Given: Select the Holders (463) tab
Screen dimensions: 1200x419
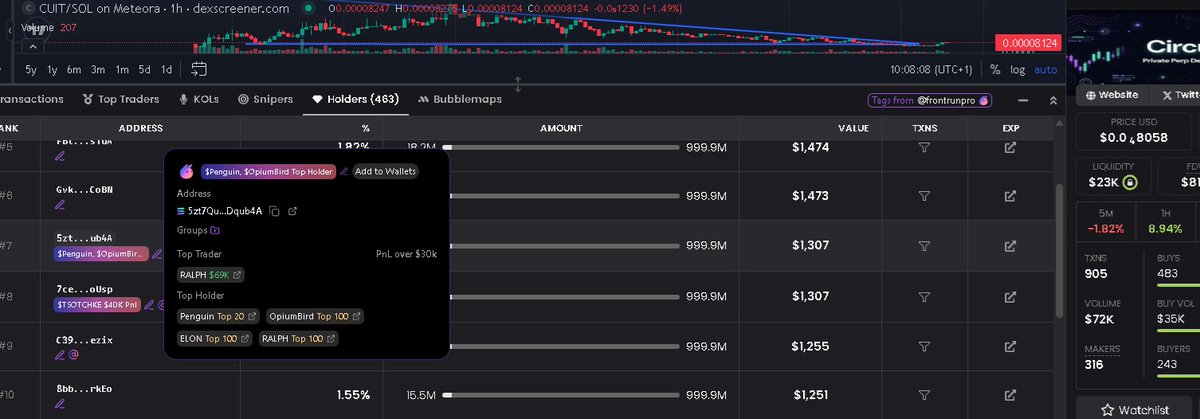Looking at the screenshot, I should 355,99.
